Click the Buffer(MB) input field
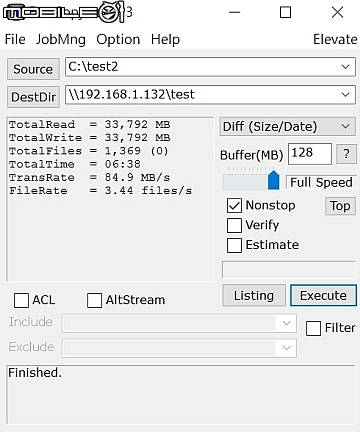This screenshot has width=360, height=432. (x=310, y=154)
